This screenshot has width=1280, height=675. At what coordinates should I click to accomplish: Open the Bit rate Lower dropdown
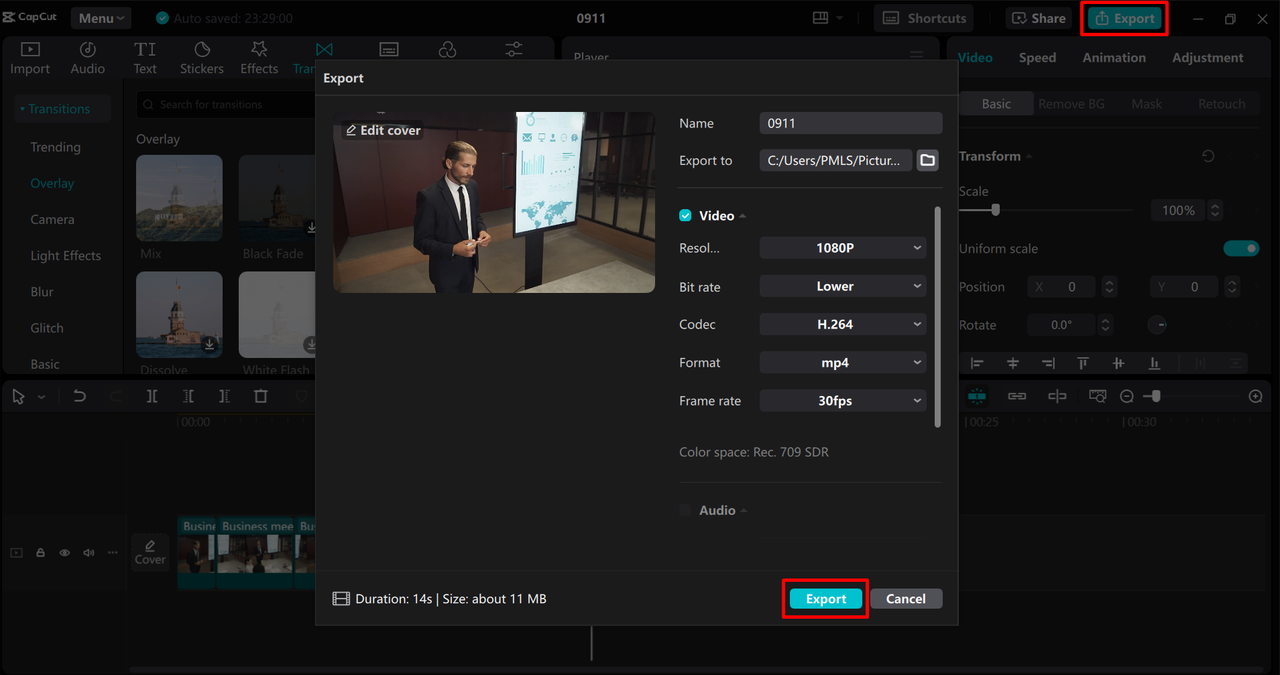click(843, 286)
